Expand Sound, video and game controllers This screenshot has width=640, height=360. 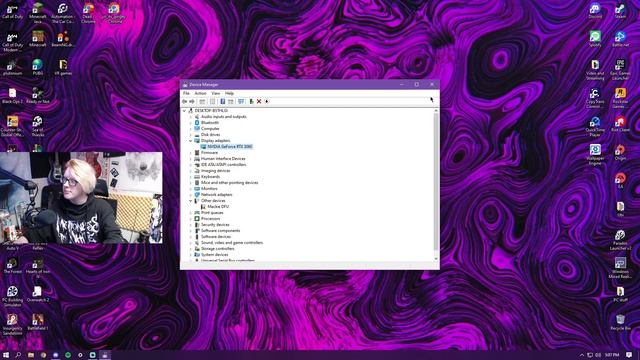click(x=190, y=243)
